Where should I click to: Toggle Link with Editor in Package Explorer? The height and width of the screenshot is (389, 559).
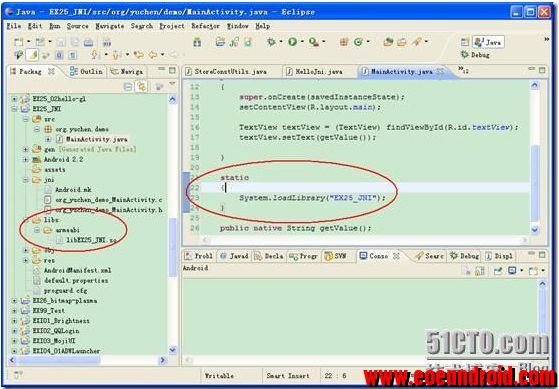pos(142,86)
